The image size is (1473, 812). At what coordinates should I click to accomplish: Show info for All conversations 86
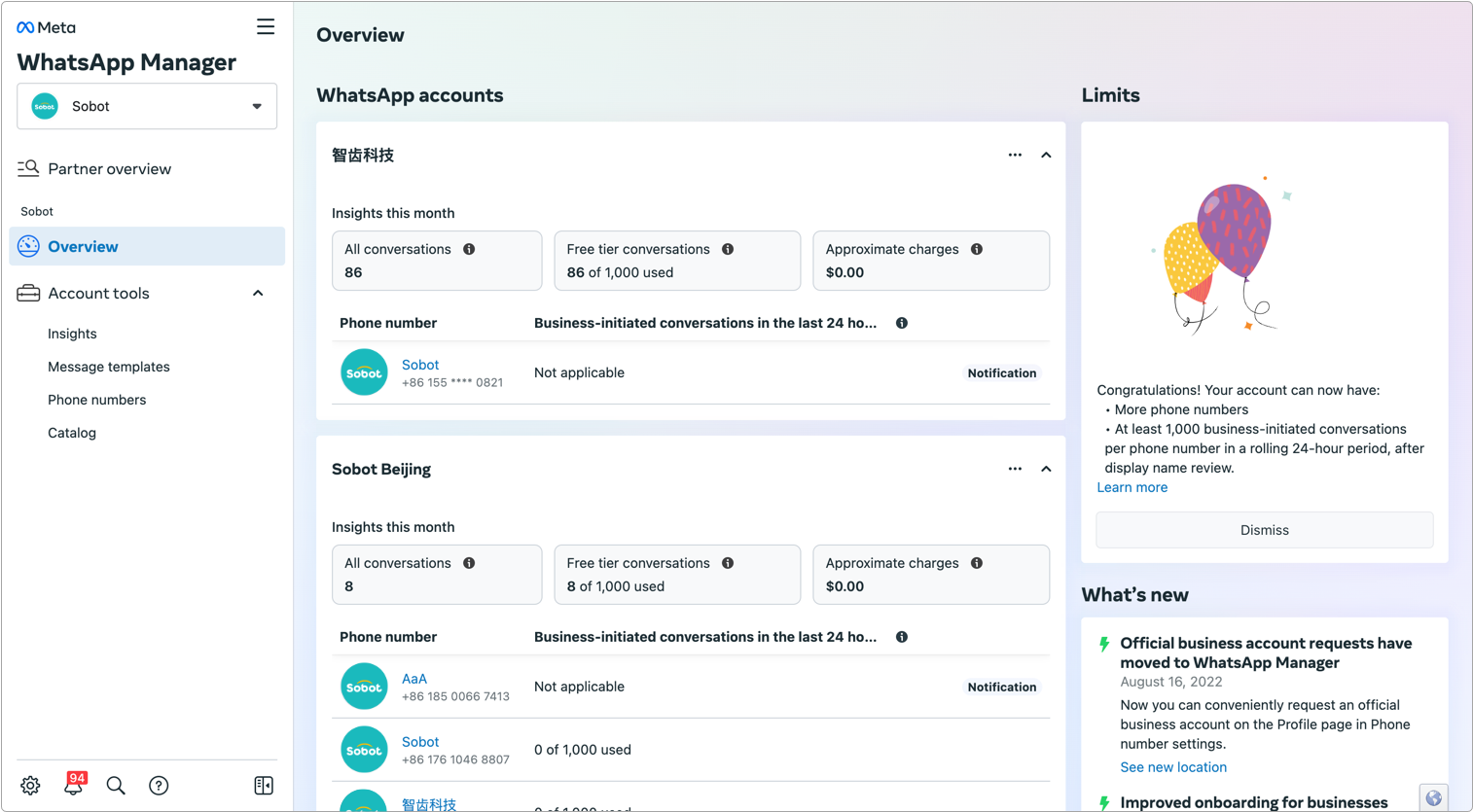pos(469,250)
